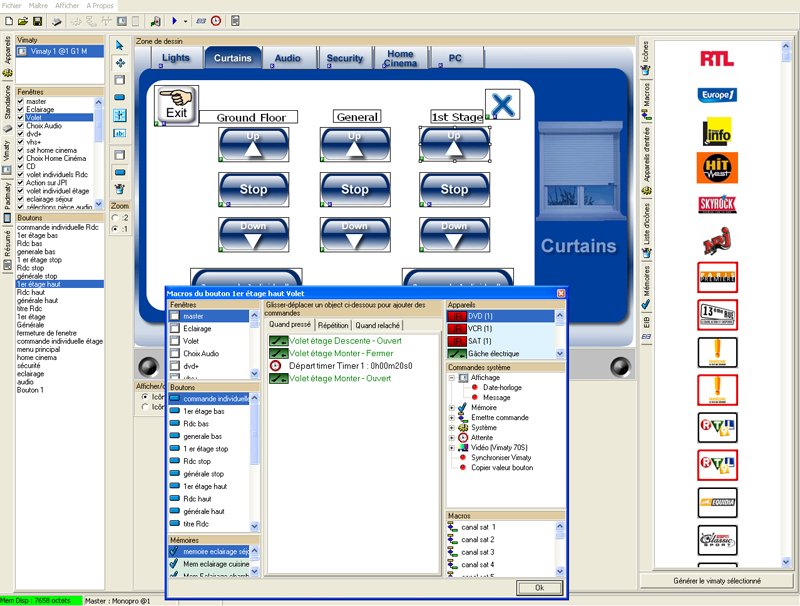Expand the Système tree node
The image size is (800, 606).
coord(453,428)
